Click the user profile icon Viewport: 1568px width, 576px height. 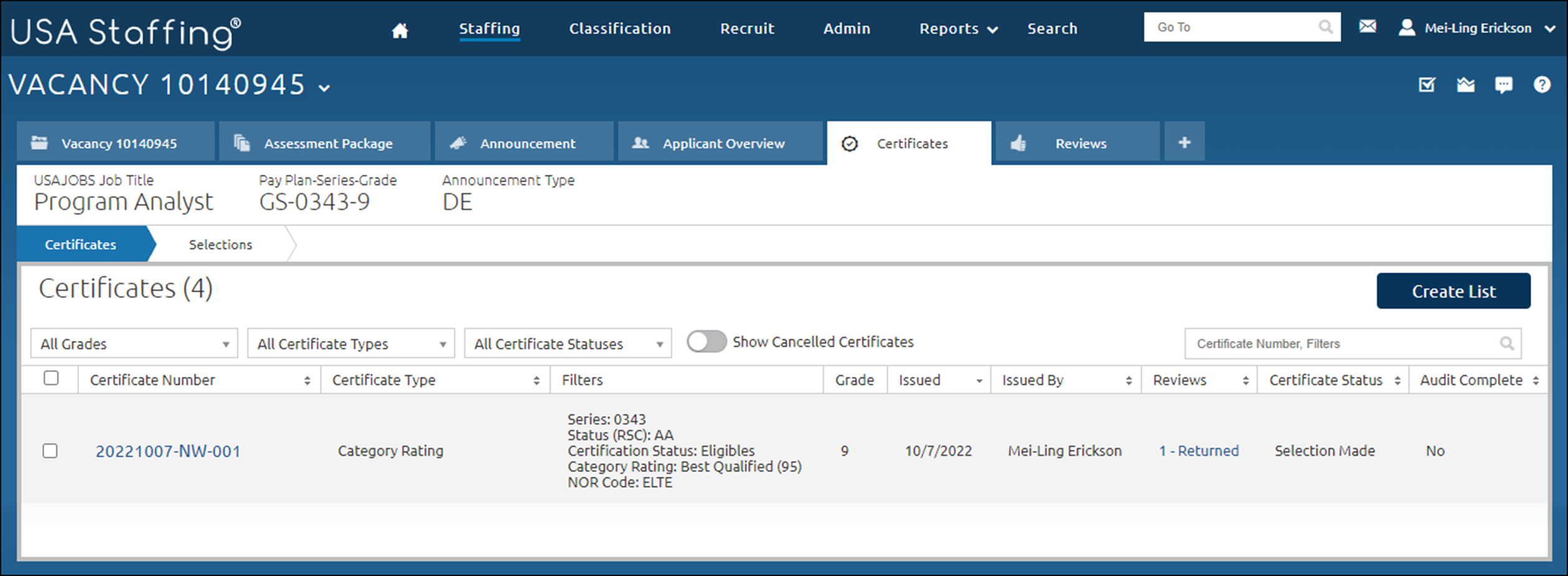tap(1407, 27)
